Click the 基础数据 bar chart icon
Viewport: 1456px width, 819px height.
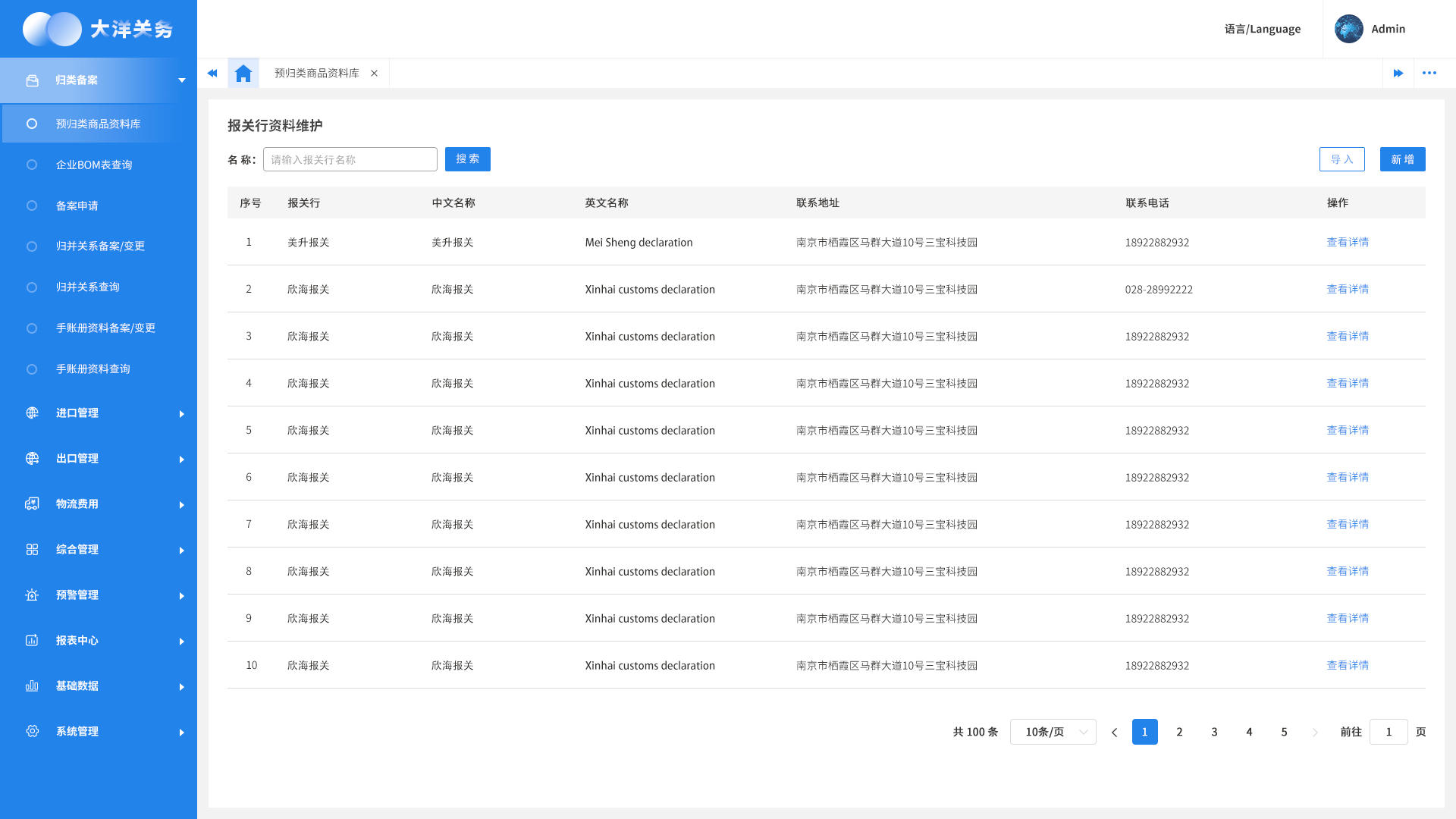coord(32,686)
